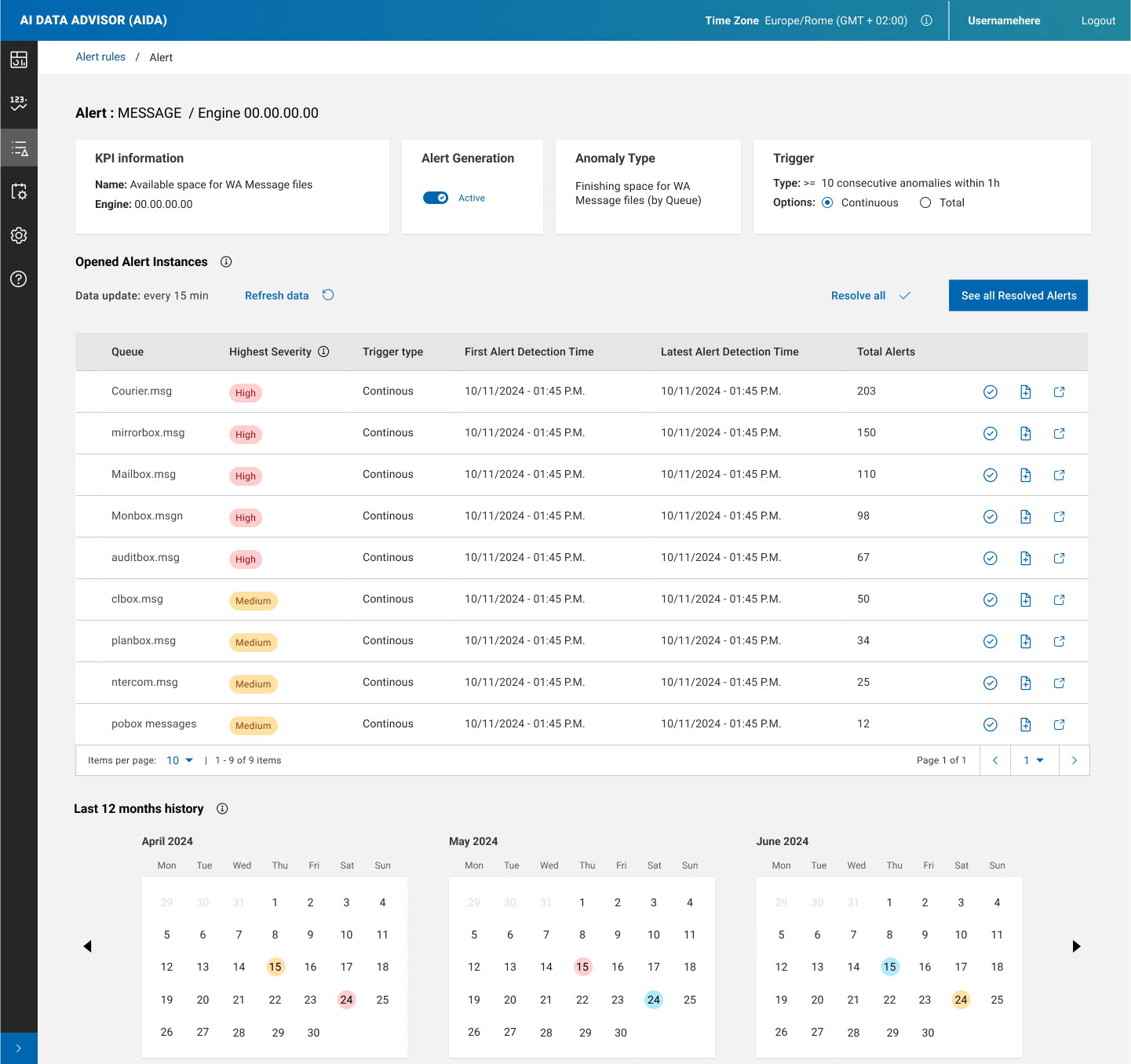Open the page number dropdown
This screenshot has width=1131, height=1064.
pos(1033,760)
